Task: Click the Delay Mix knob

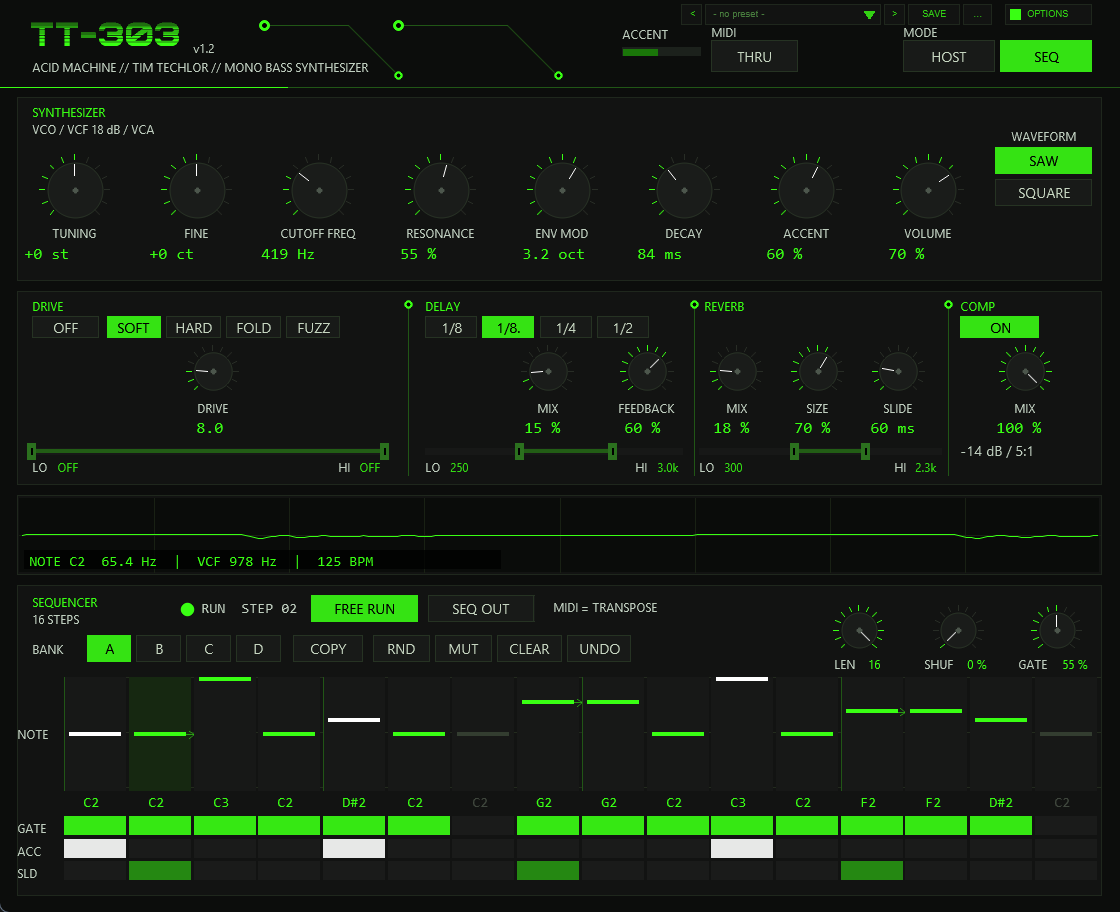Action: [548, 371]
